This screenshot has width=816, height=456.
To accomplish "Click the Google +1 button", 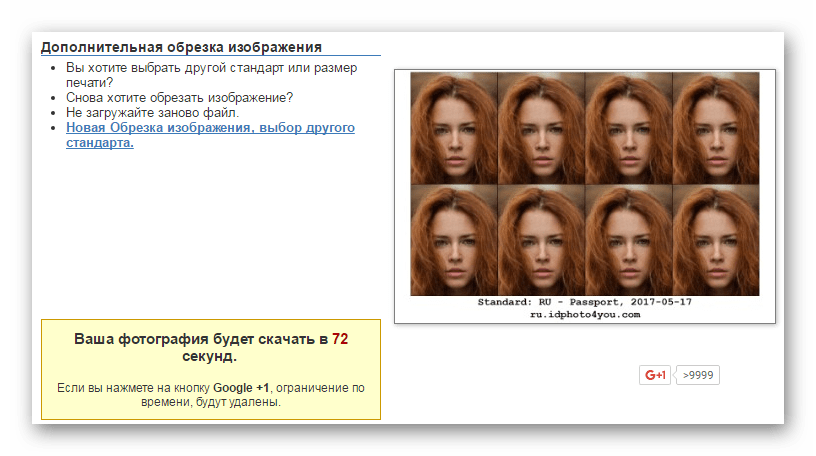I will click(656, 375).
